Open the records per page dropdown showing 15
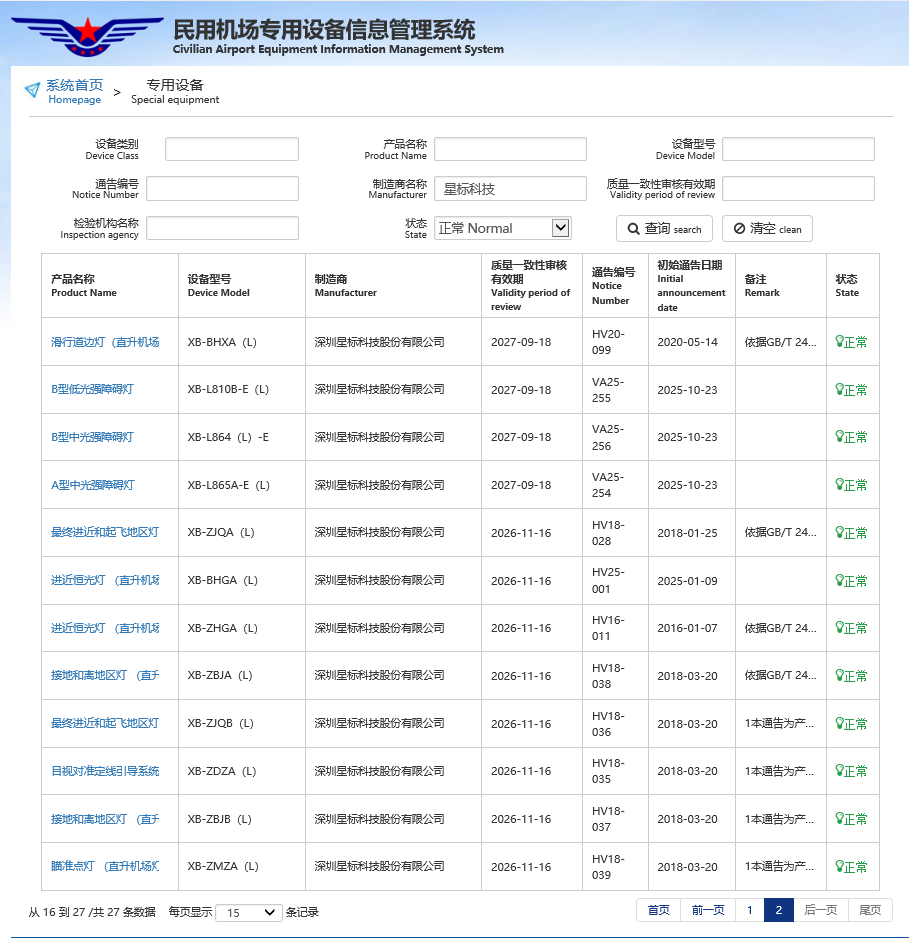Image resolution: width=909 pixels, height=938 pixels. 248,912
